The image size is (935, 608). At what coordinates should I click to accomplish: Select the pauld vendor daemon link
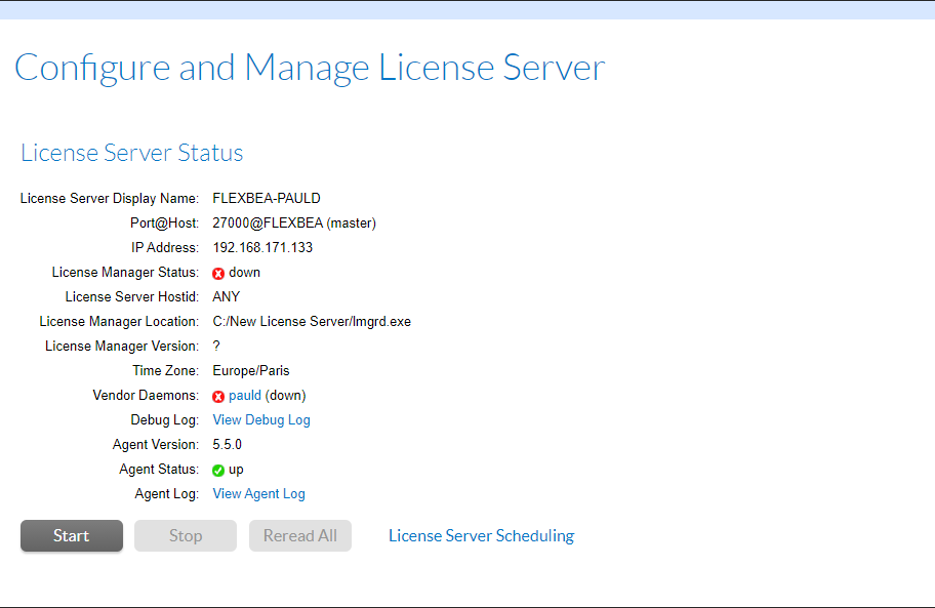point(243,395)
